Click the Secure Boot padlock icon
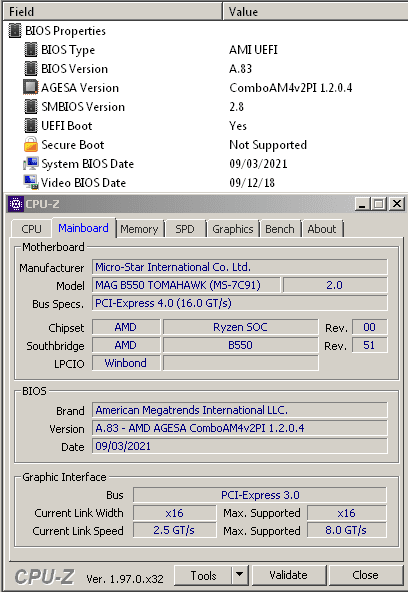 pos(31,145)
